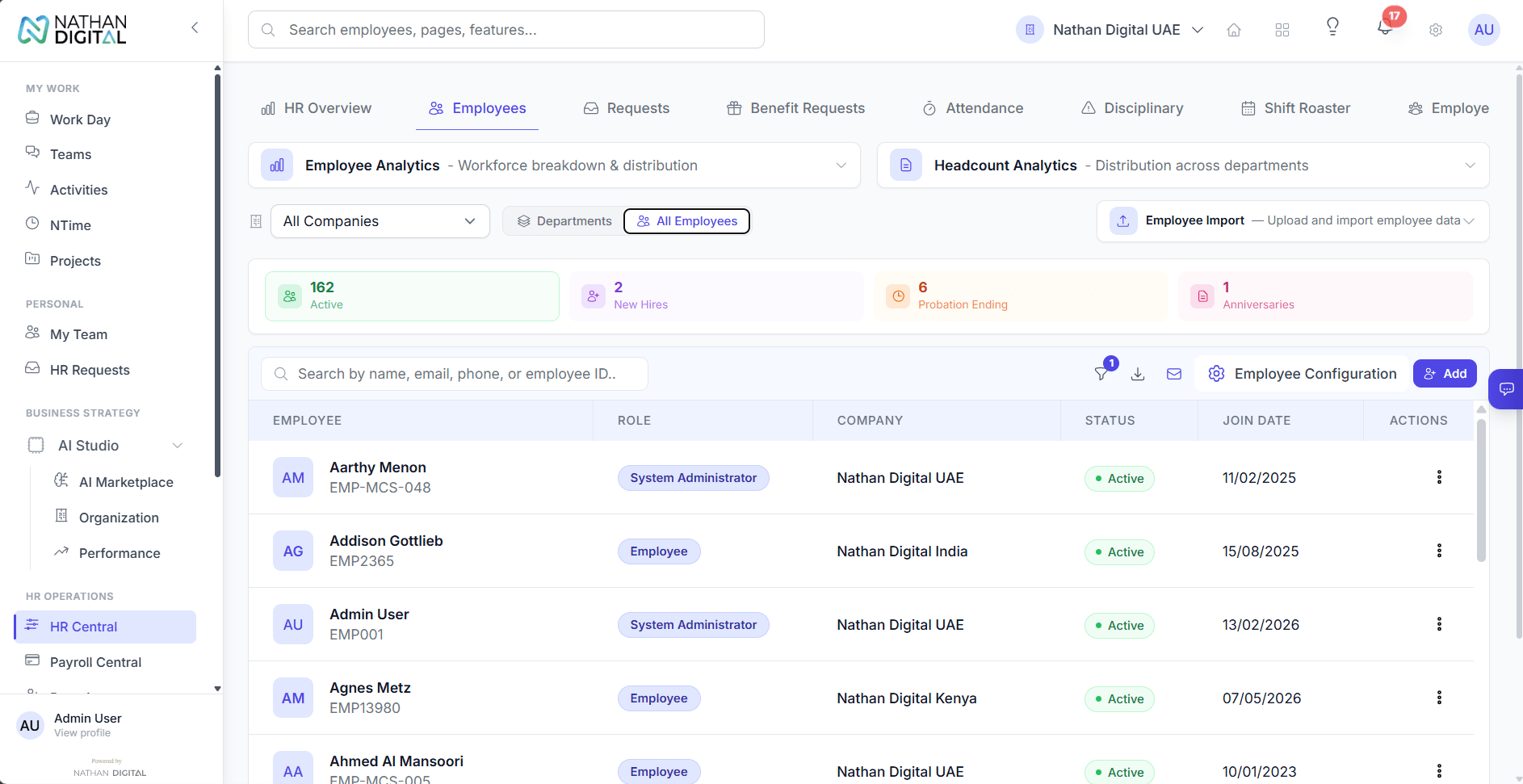Switch view to All Employees
Viewport: 1523px width, 784px height.
click(687, 221)
